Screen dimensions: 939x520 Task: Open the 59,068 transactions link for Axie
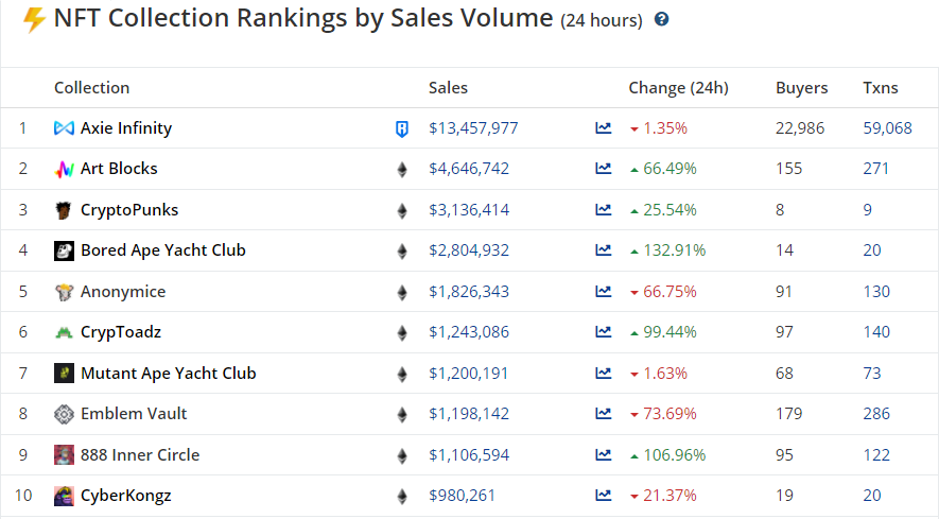887,128
